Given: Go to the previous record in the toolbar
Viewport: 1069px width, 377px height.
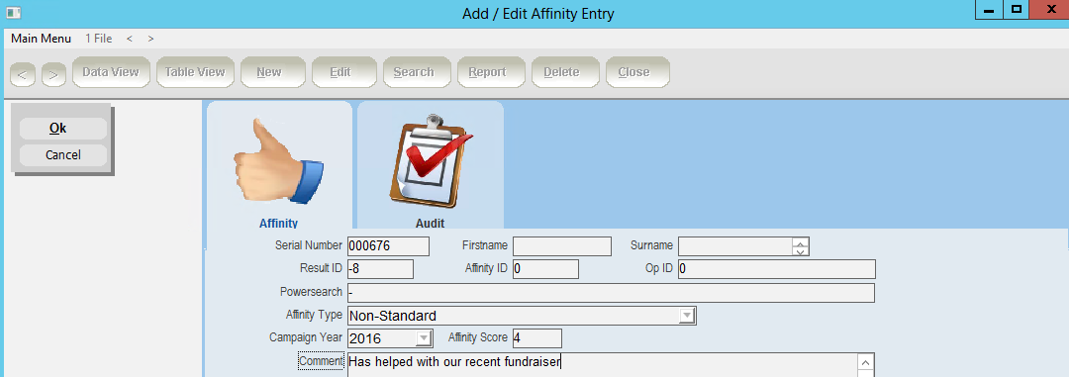Looking at the screenshot, I should pos(22,74).
